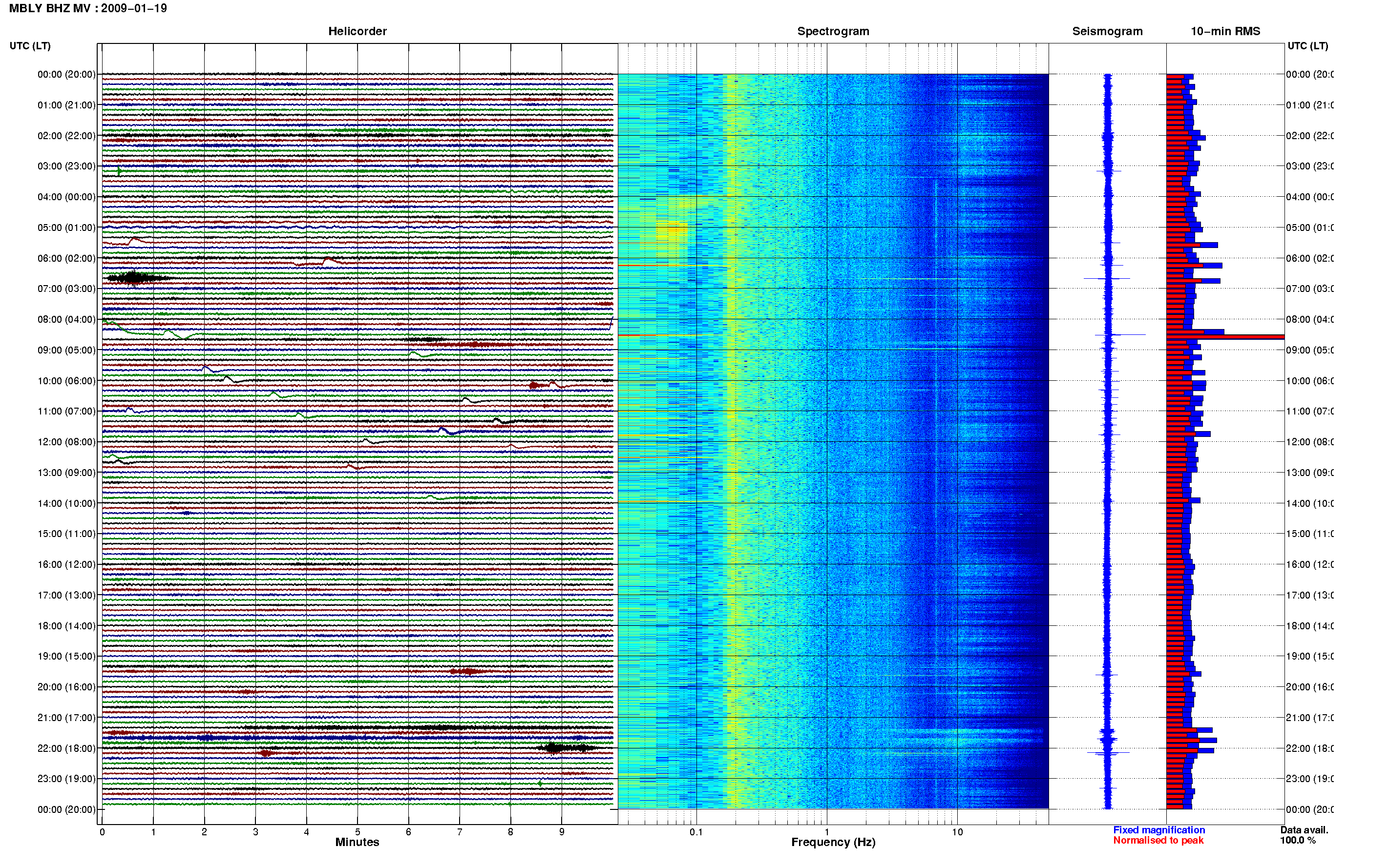The width and height of the screenshot is (1389, 868).
Task: Click left axis label "14:00 (10:00)"
Action: pyautogui.click(x=66, y=503)
